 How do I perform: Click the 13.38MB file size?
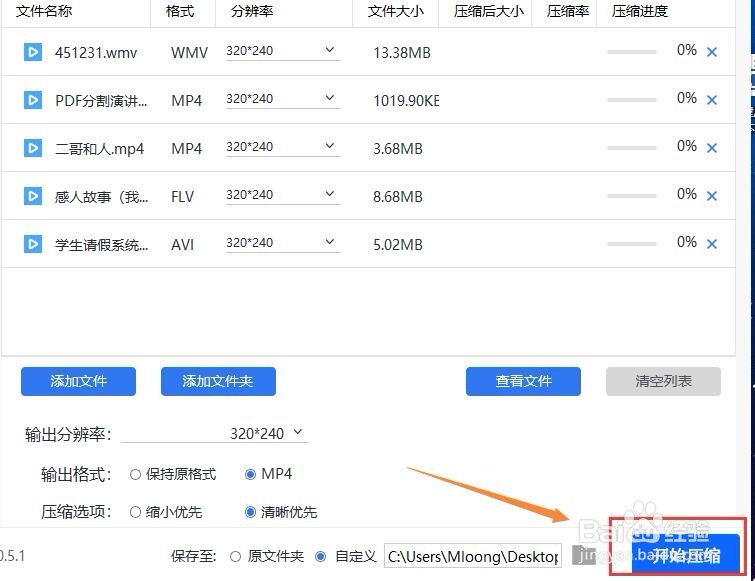[402, 52]
